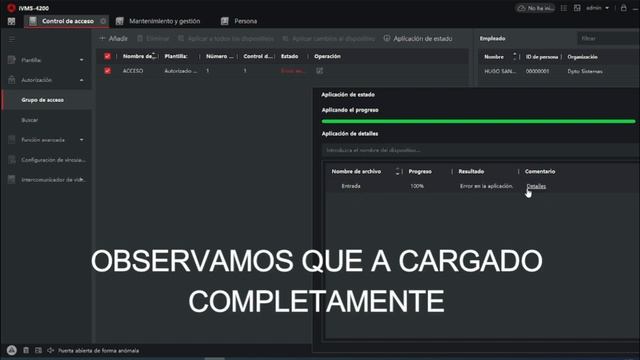Open the main menu grid icon
The height and width of the screenshot is (360, 640).
11,21
